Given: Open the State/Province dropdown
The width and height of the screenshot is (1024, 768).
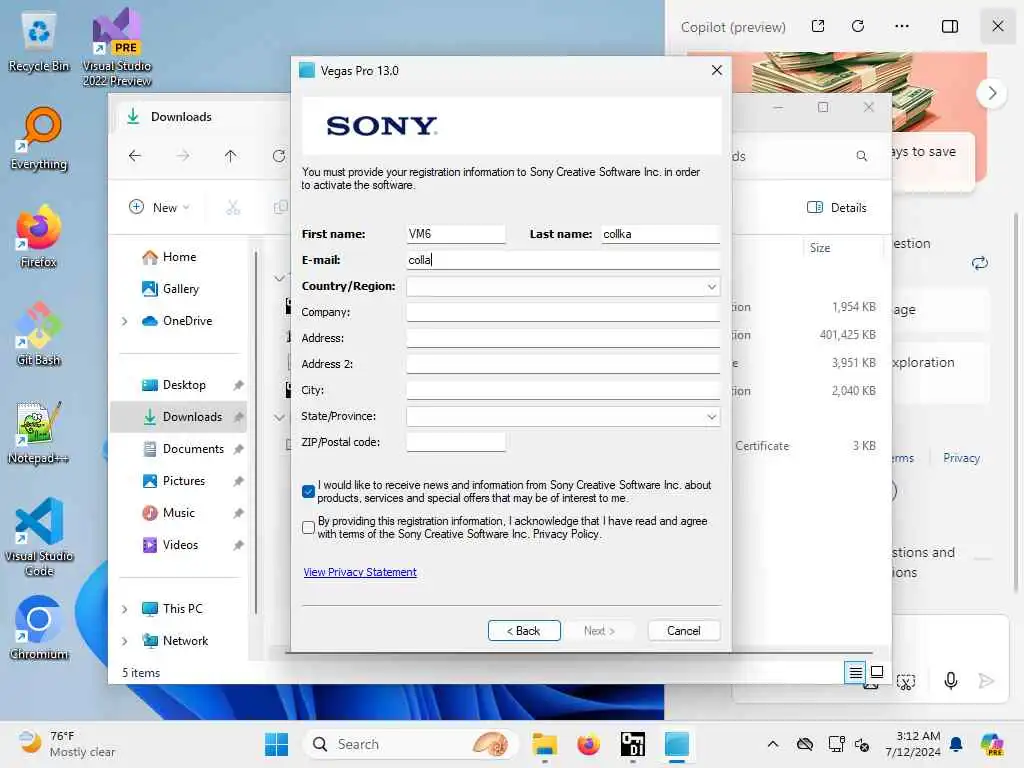Looking at the screenshot, I should point(711,417).
